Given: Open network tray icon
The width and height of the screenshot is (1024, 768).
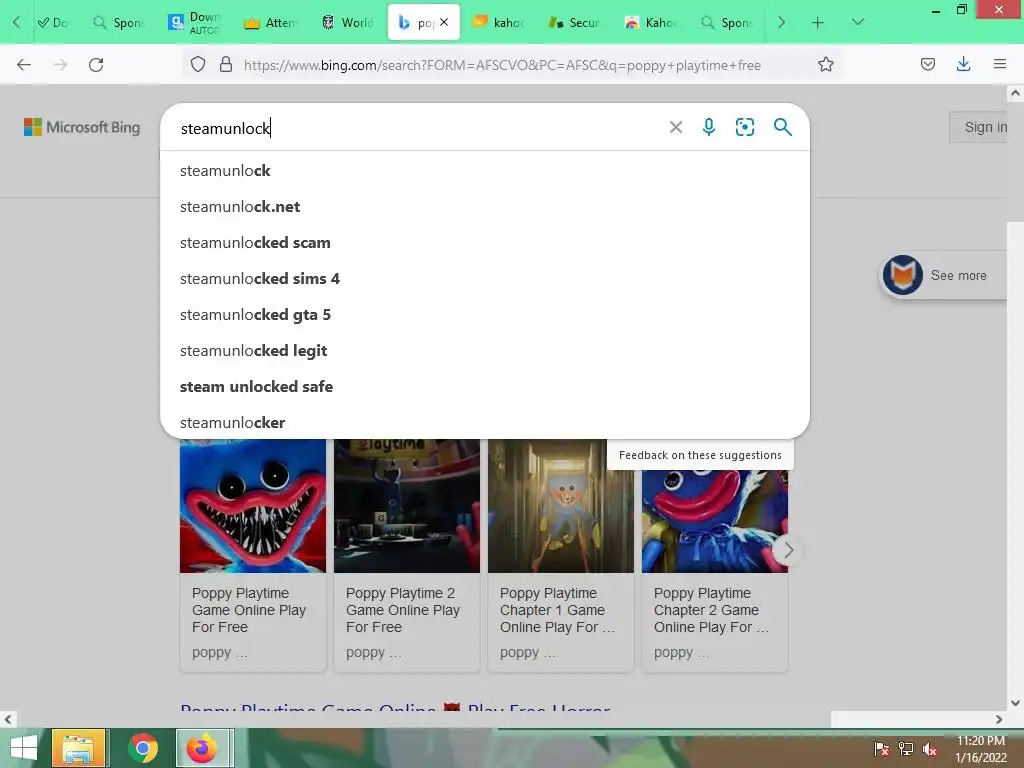Looking at the screenshot, I should (x=906, y=749).
